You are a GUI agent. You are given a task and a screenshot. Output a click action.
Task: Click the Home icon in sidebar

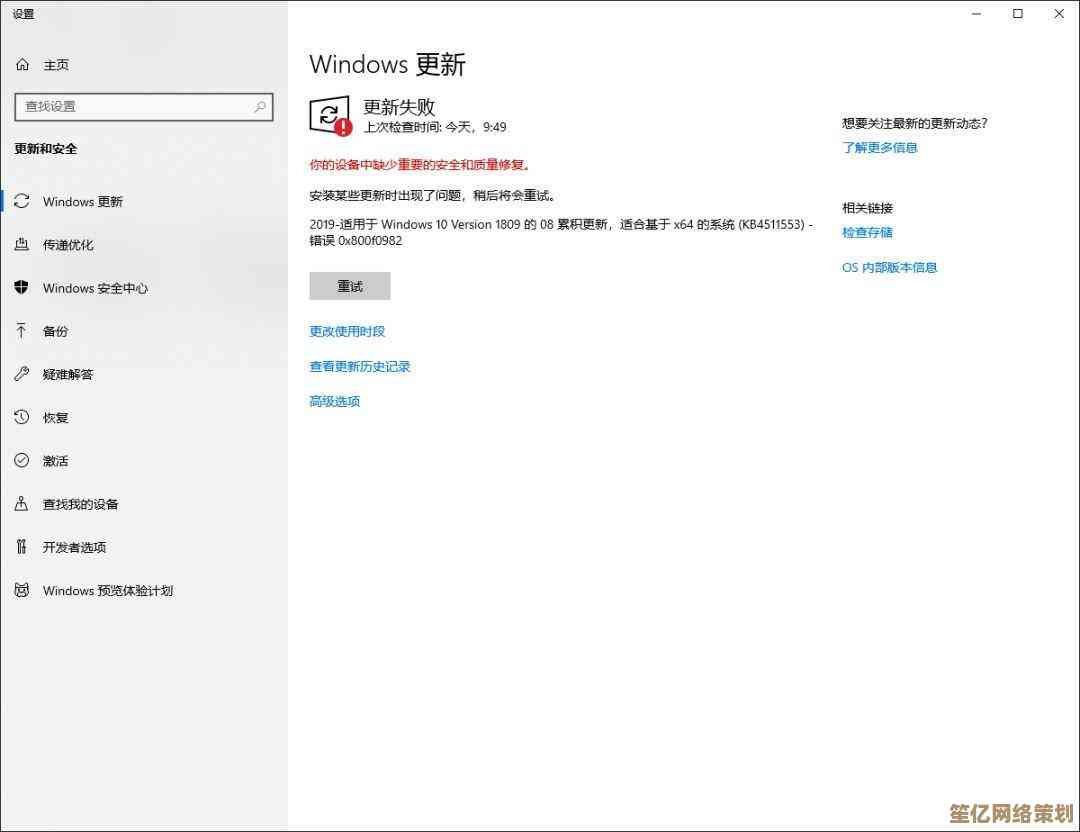pos(22,65)
